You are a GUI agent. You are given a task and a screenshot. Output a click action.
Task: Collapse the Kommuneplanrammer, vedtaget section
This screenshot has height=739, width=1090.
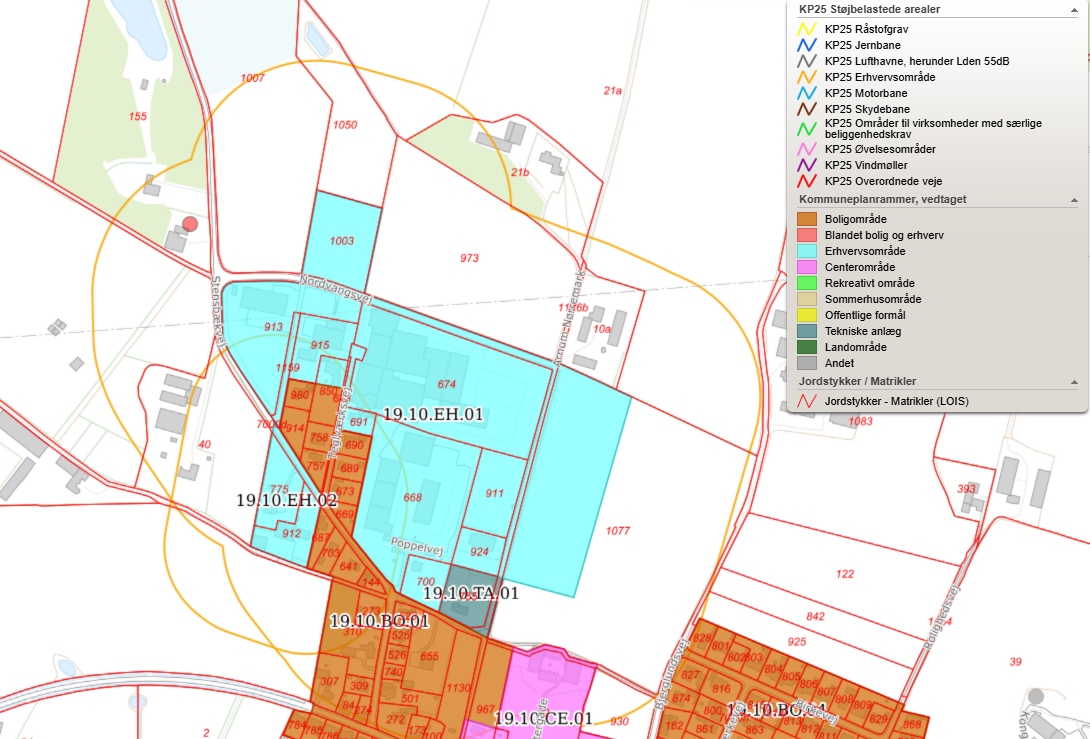pyautogui.click(x=1074, y=200)
